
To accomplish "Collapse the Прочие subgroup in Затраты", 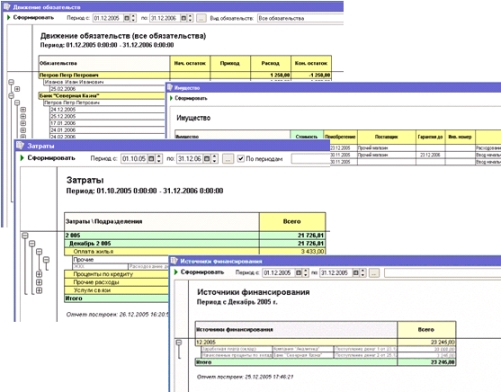I will (x=46, y=259).
